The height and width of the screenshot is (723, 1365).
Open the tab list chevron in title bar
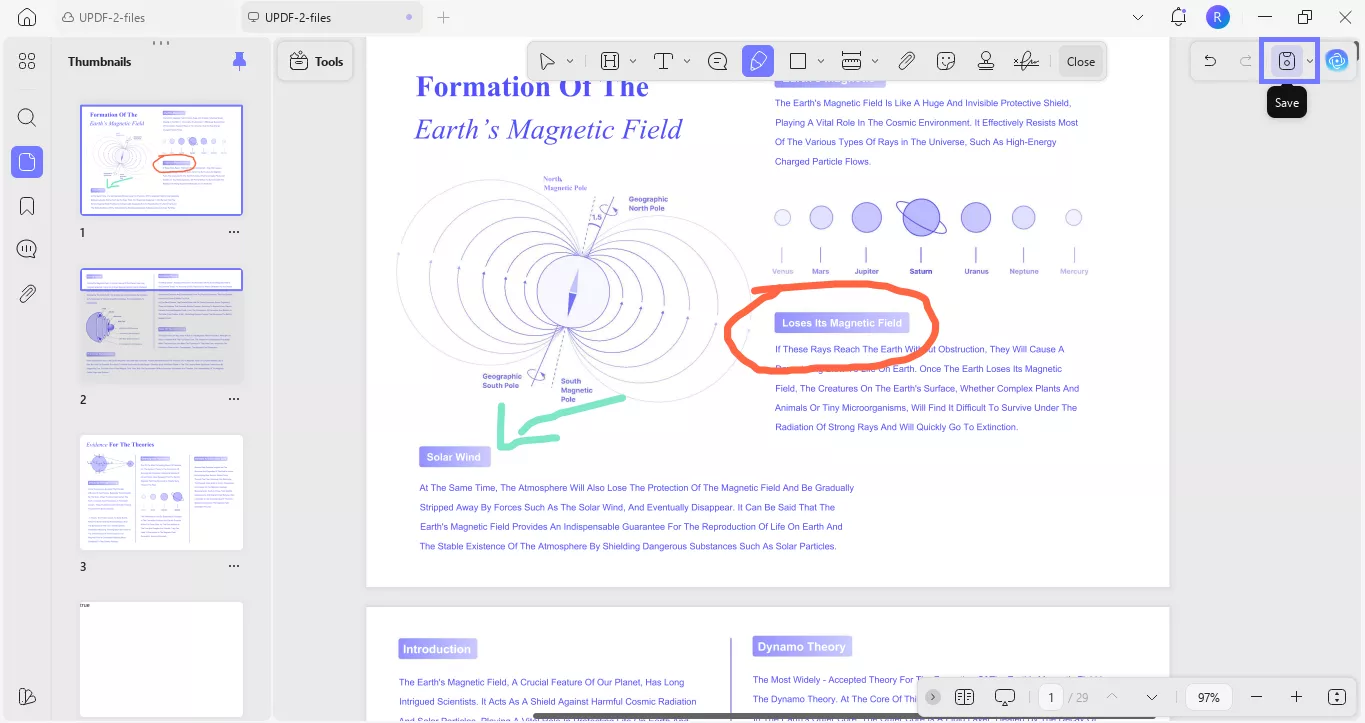(x=1138, y=17)
